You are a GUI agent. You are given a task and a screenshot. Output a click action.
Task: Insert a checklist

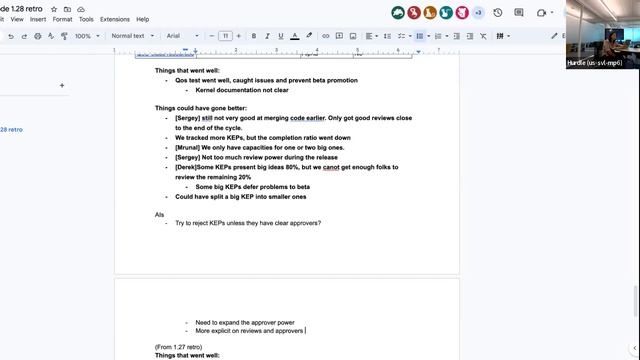coord(402,36)
